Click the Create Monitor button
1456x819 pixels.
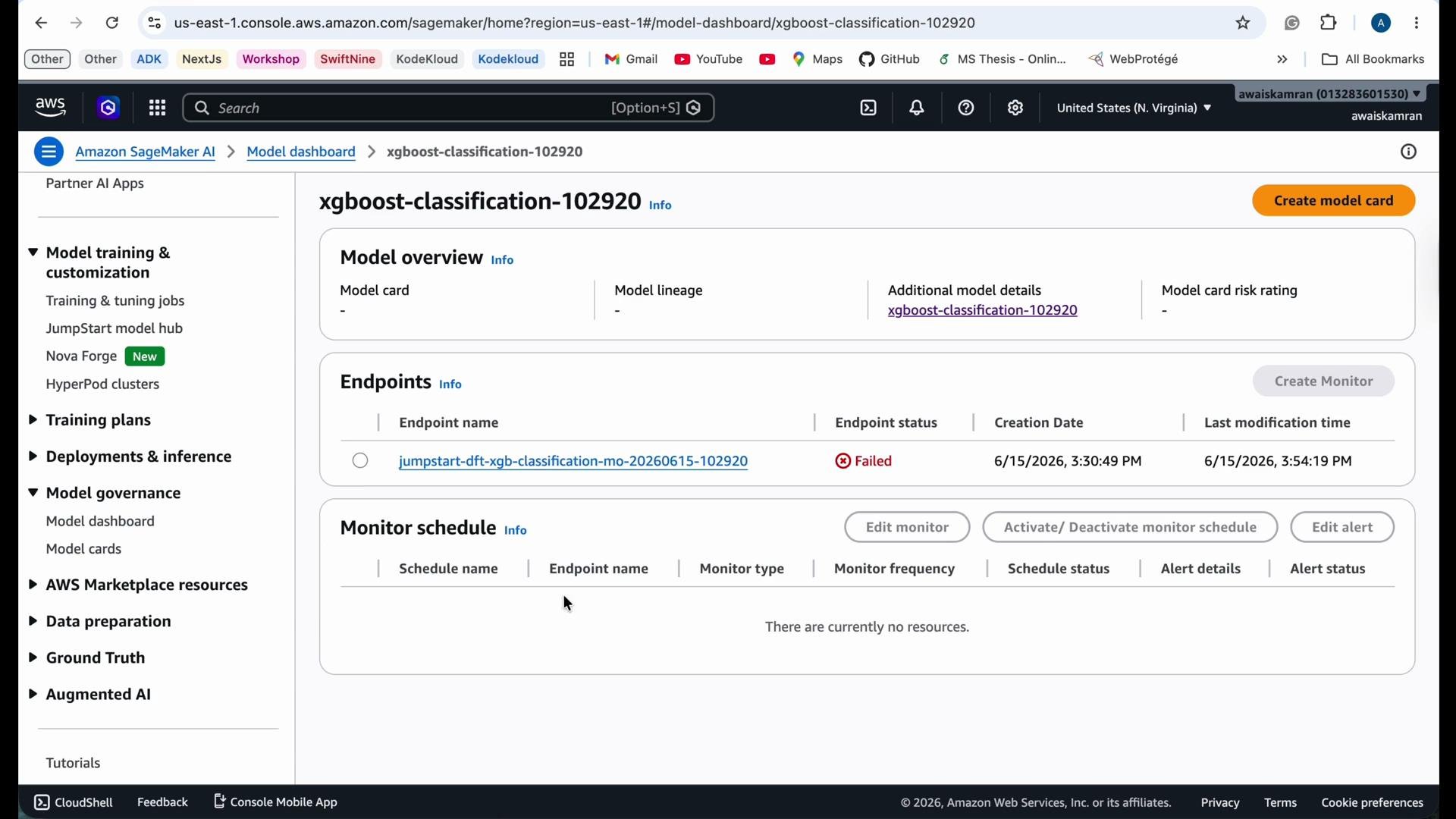(x=1323, y=381)
